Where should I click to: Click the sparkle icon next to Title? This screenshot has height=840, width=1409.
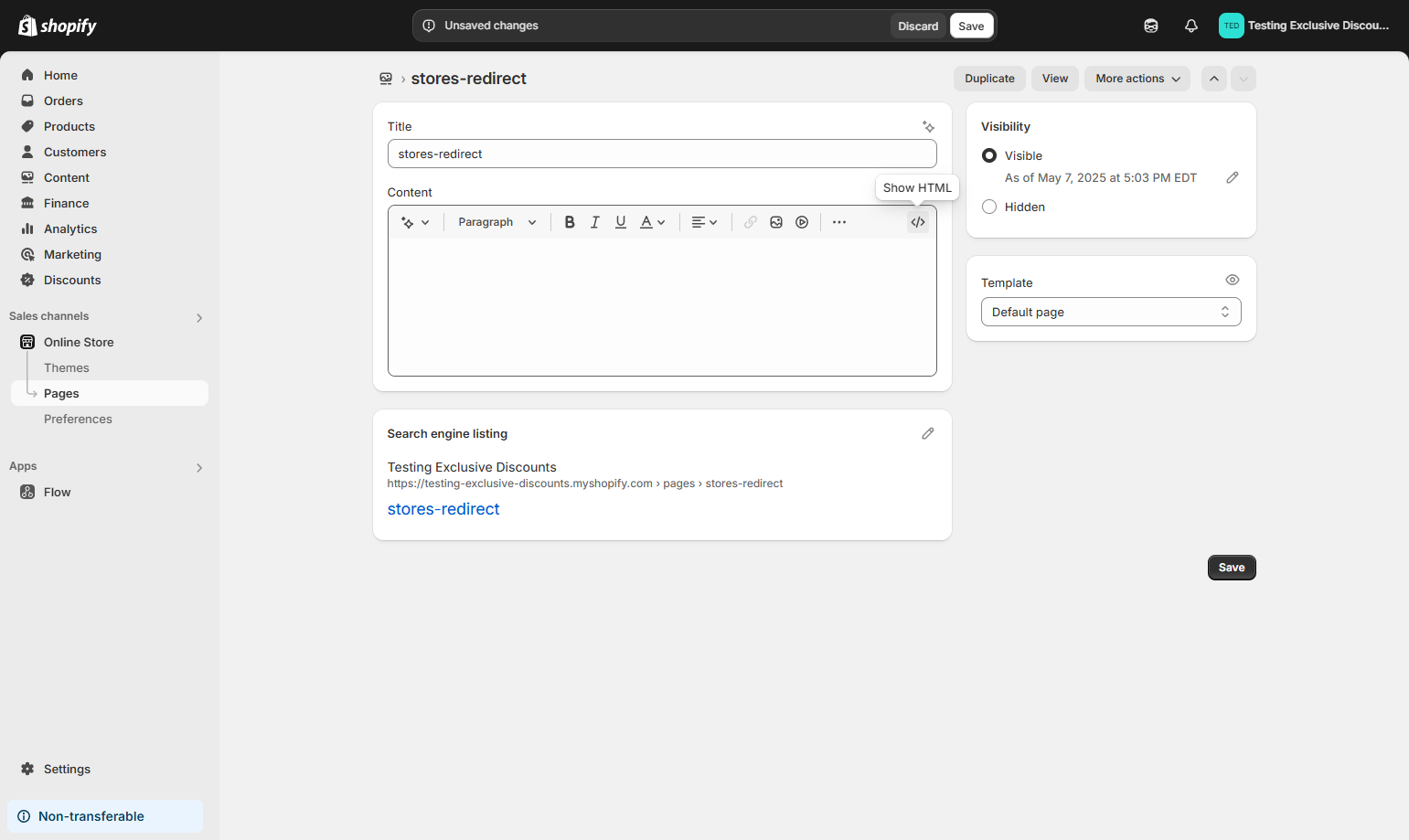(928, 127)
